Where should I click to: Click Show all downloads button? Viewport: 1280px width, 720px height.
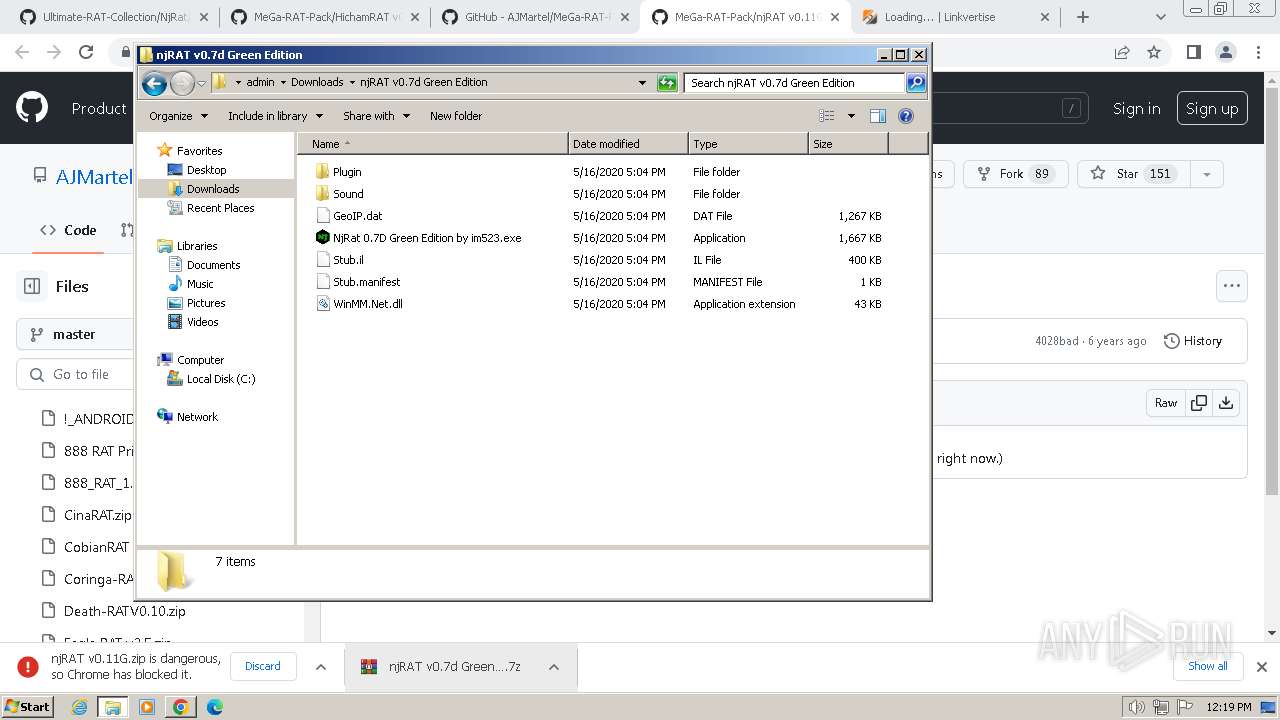pos(1207,666)
